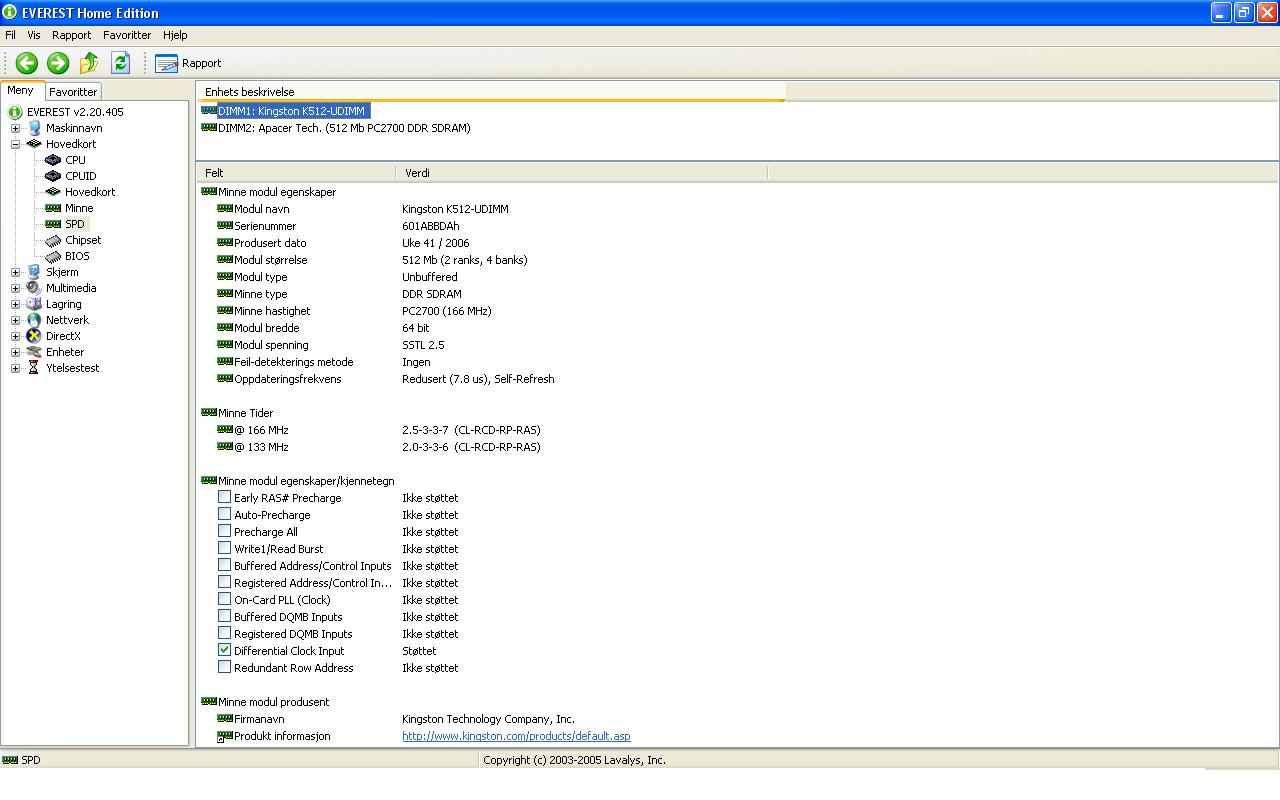Expand the Enheter tree node
Viewport: 1280px width, 800px height.
point(16,352)
